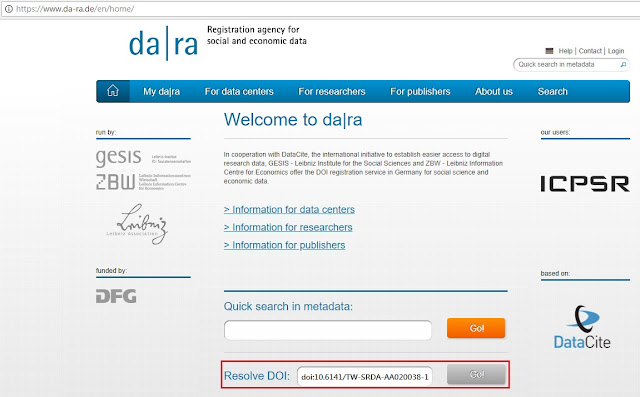Click the Welcome to da|ra heading

[x=293, y=120]
